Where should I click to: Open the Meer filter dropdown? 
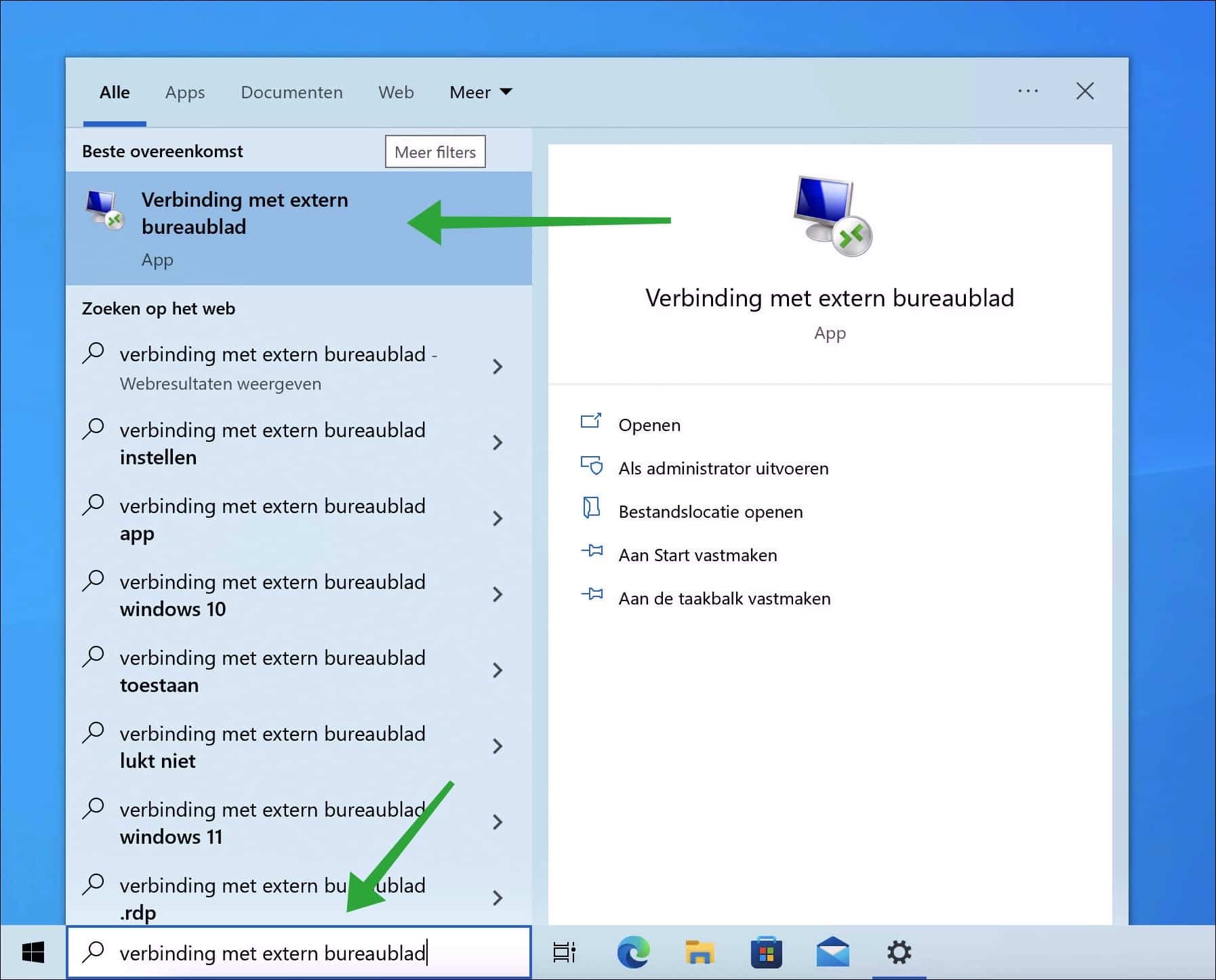coord(481,92)
